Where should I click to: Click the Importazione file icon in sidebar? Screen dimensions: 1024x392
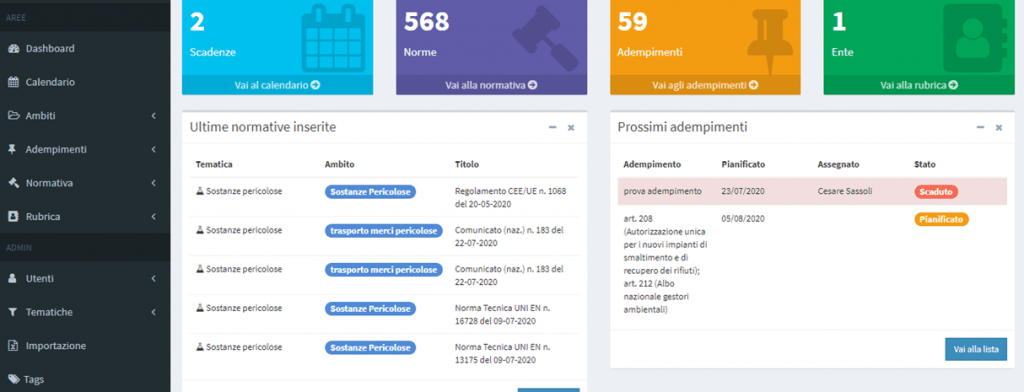click(13, 346)
